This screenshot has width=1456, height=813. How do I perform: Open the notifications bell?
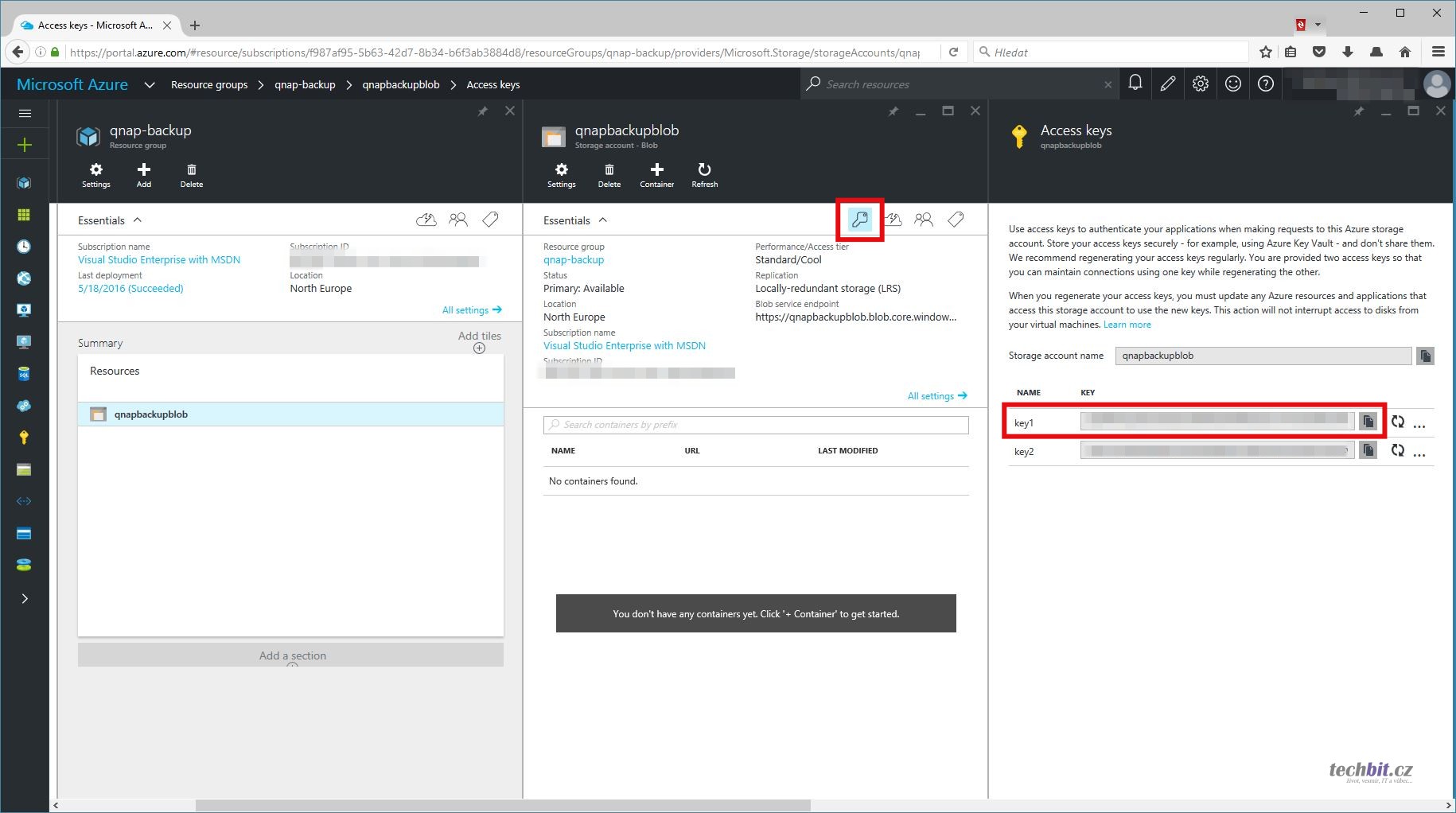click(x=1135, y=84)
